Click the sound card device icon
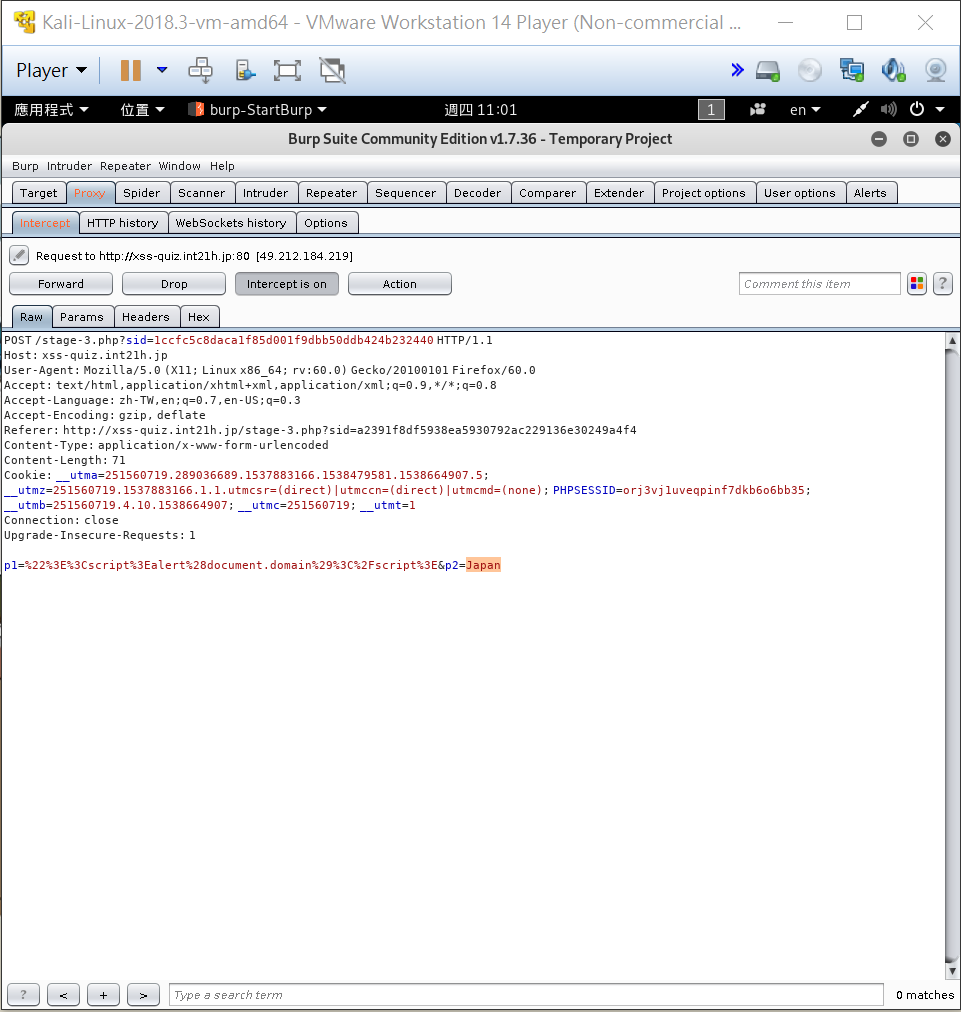Viewport: 961px width, 1012px height. click(893, 70)
